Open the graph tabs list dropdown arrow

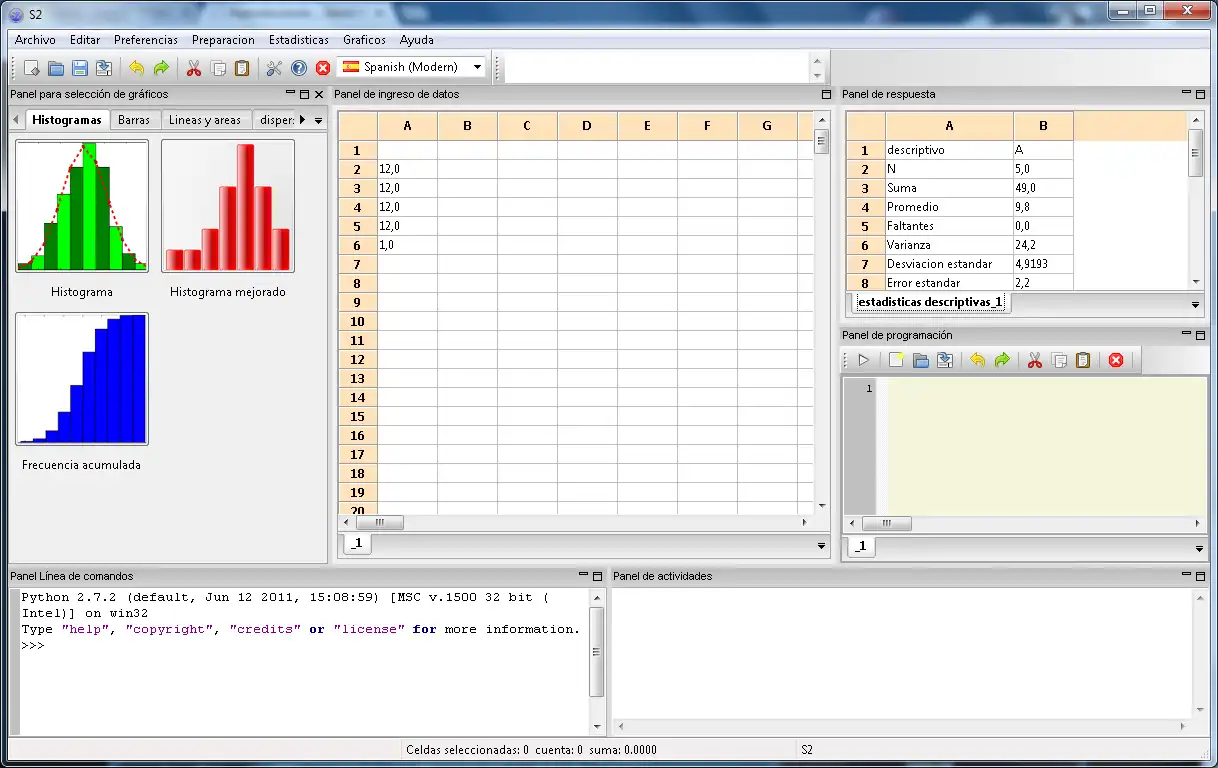(x=318, y=120)
